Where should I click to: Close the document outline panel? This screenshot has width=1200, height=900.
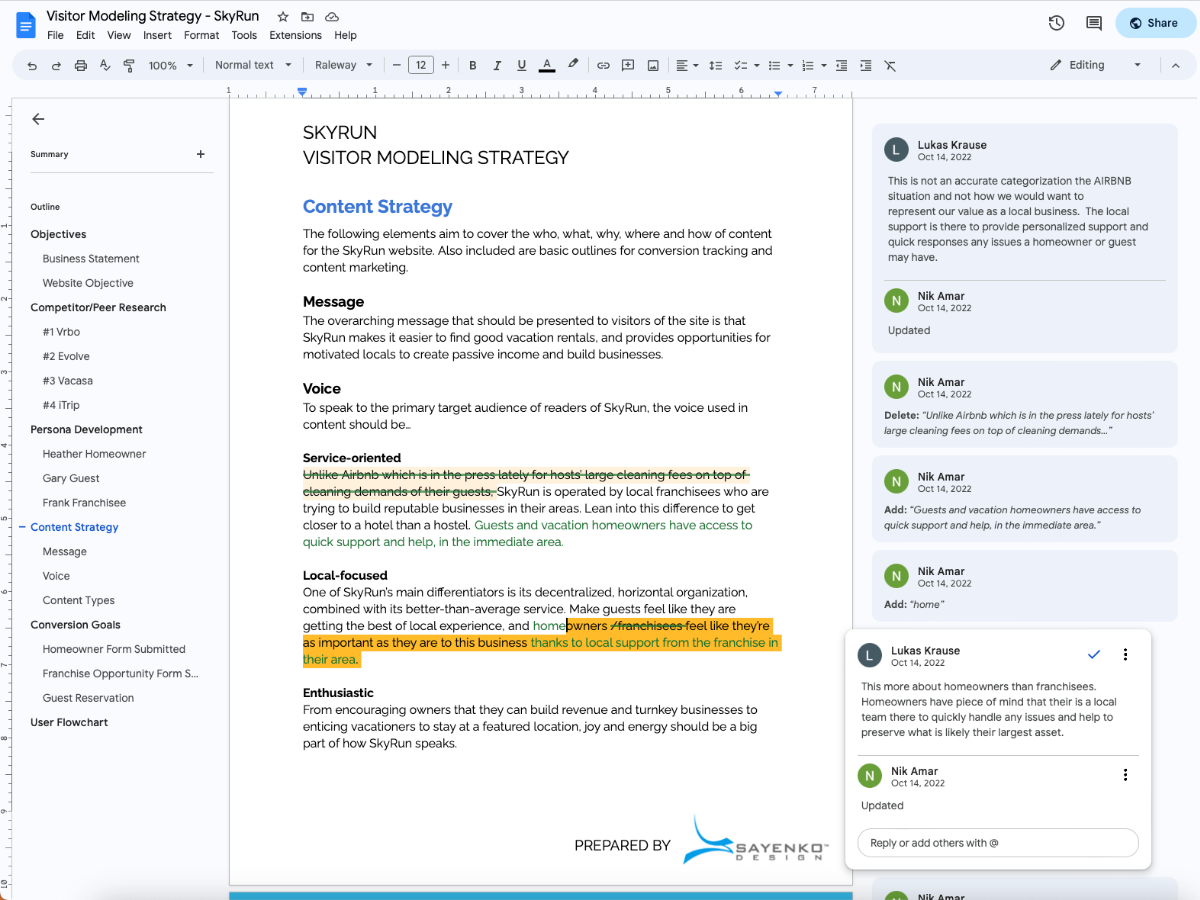click(x=38, y=119)
